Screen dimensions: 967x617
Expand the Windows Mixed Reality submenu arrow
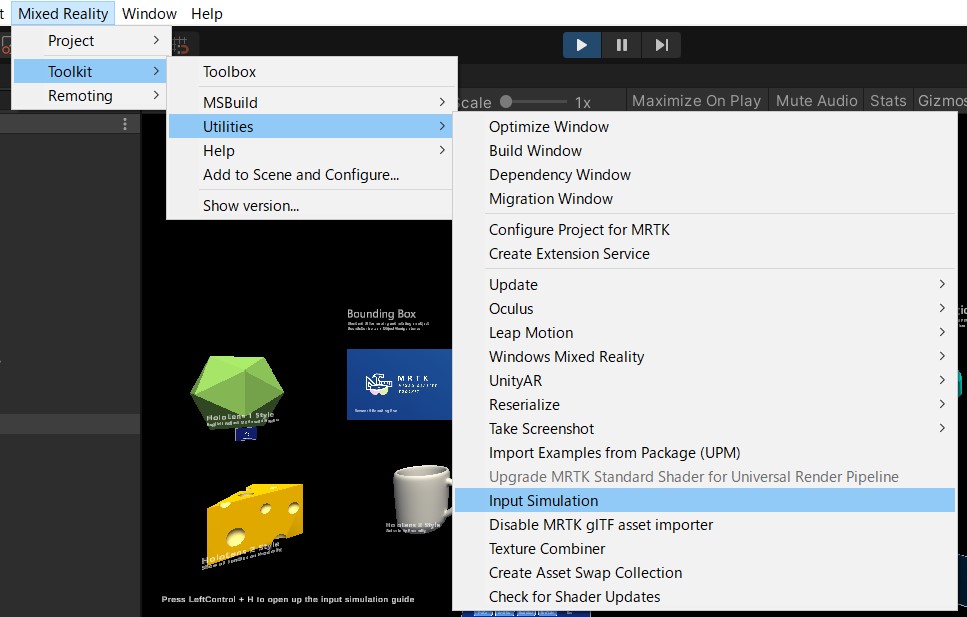click(x=942, y=356)
